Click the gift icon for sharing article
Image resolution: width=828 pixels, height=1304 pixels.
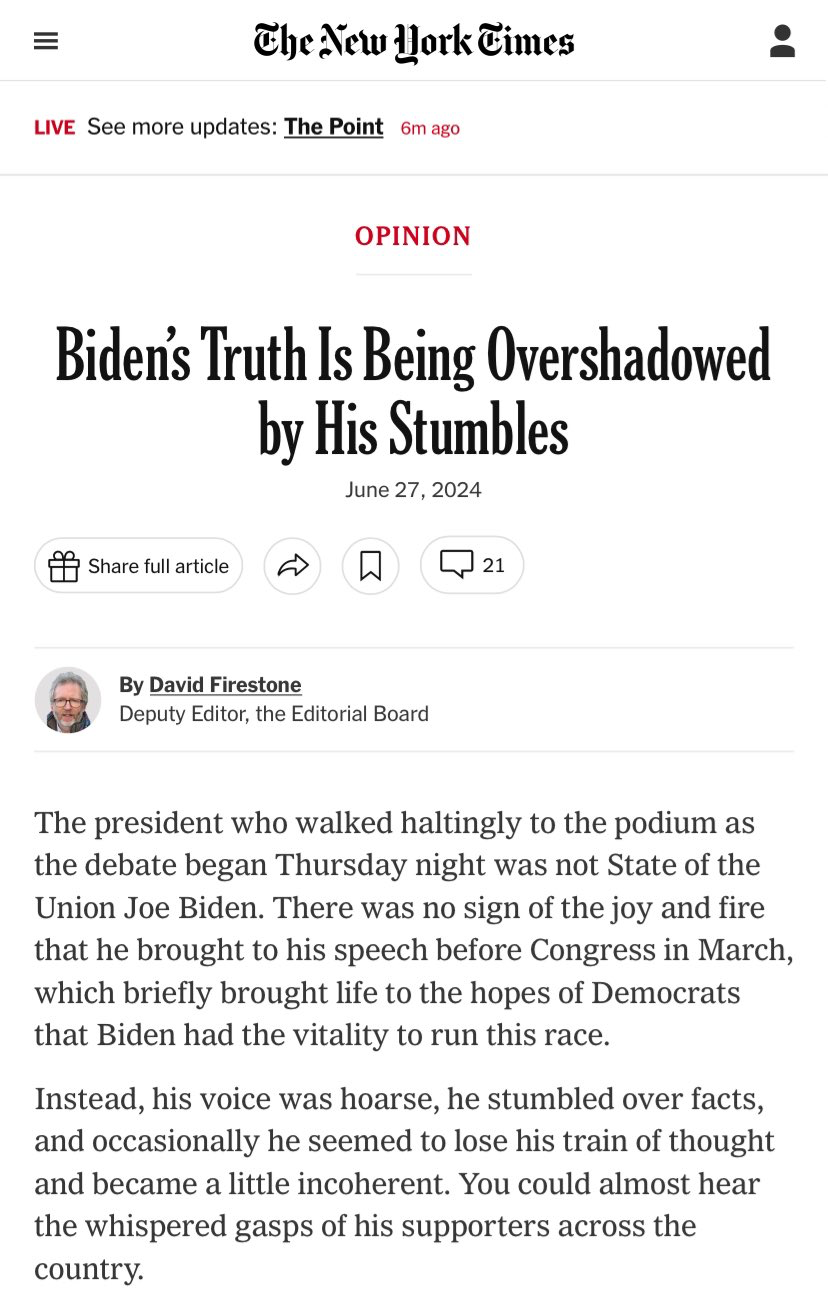(x=64, y=566)
